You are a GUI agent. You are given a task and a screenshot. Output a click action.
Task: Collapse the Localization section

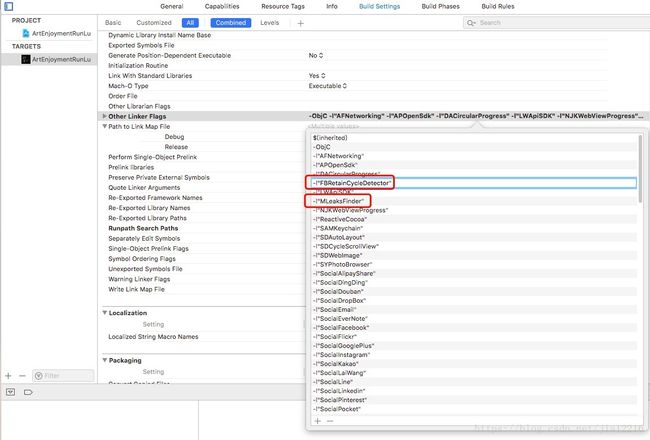tap(104, 312)
